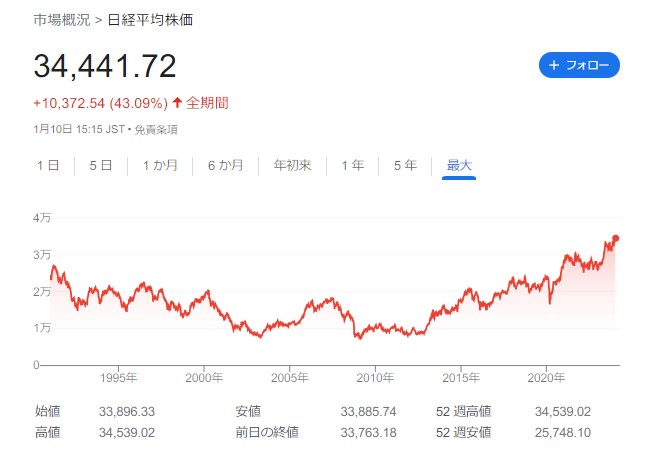The width and height of the screenshot is (653, 458).
Task: Click the 52 週安値 value 25,748.10
Action: [563, 433]
